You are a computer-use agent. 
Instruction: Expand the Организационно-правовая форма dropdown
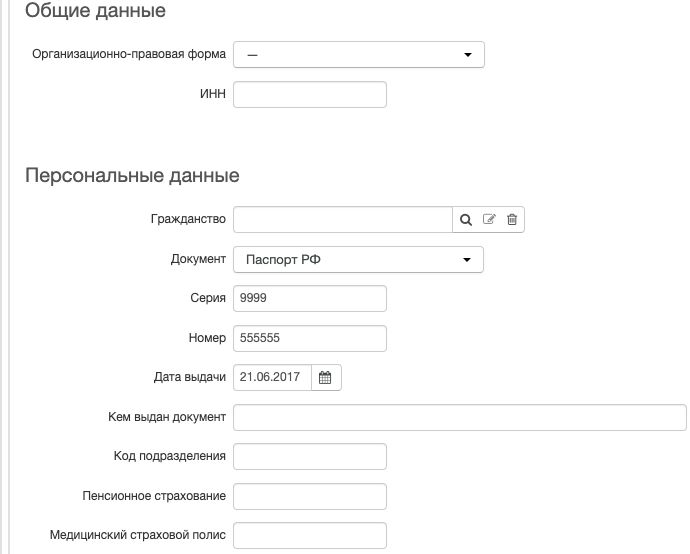point(359,55)
